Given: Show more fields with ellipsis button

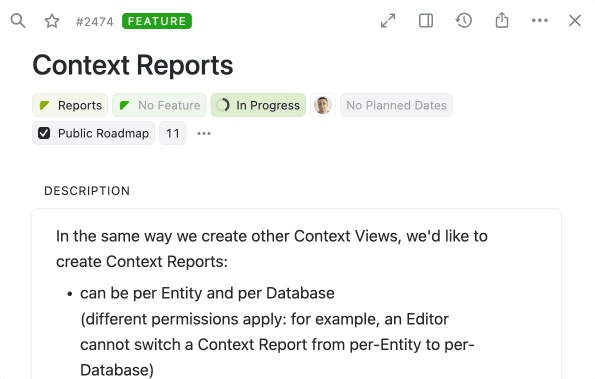Looking at the screenshot, I should click(x=204, y=133).
